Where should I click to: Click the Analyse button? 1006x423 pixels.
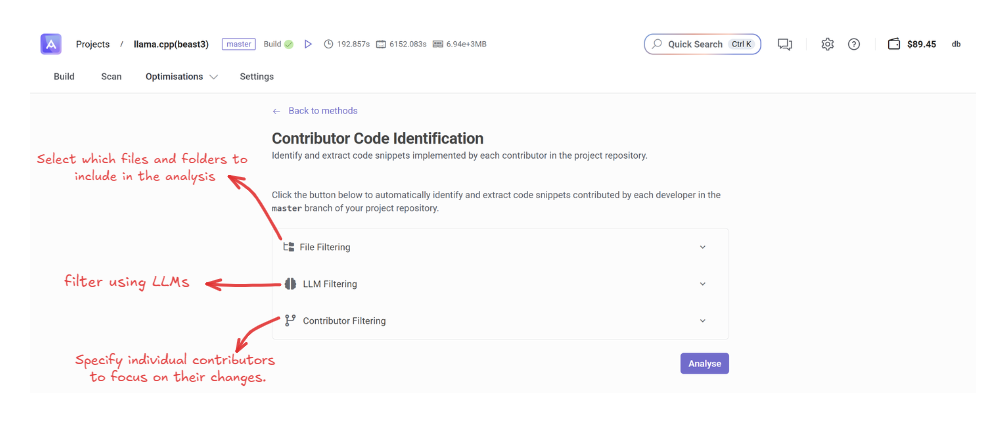click(704, 363)
